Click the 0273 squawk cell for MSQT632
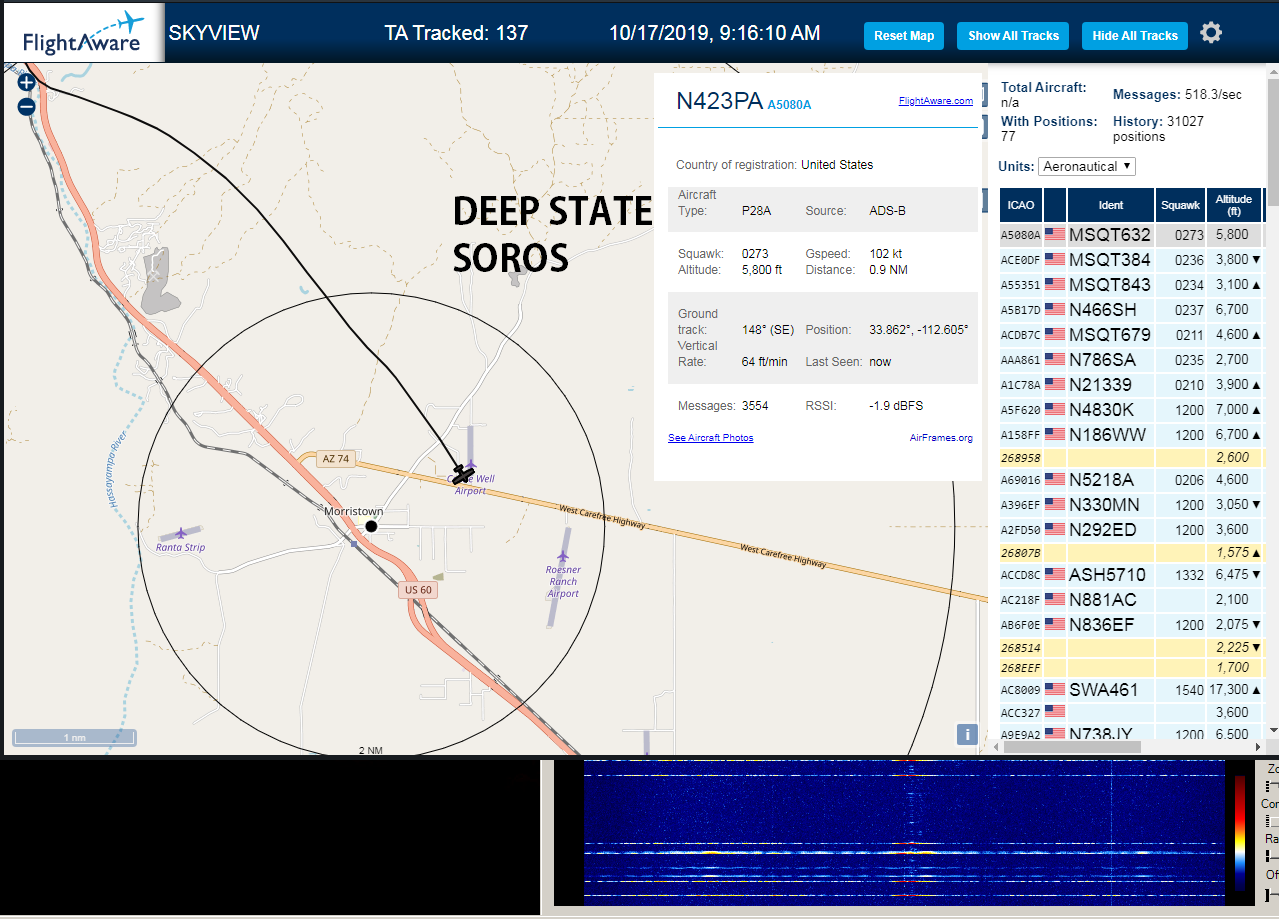The height and width of the screenshot is (919, 1279). click(1180, 235)
